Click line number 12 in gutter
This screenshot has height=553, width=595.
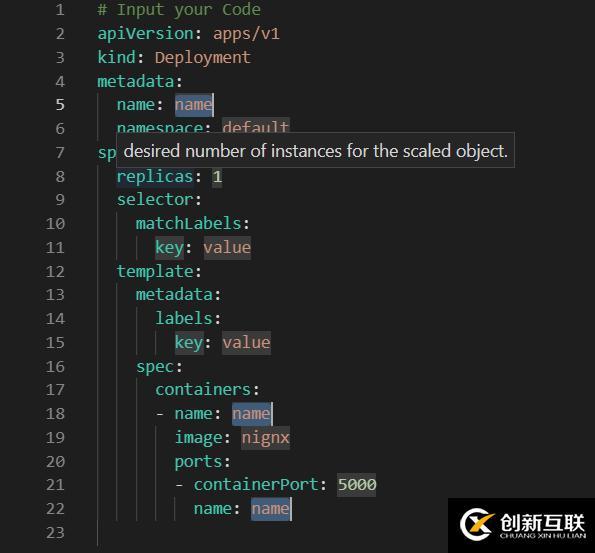55,272
